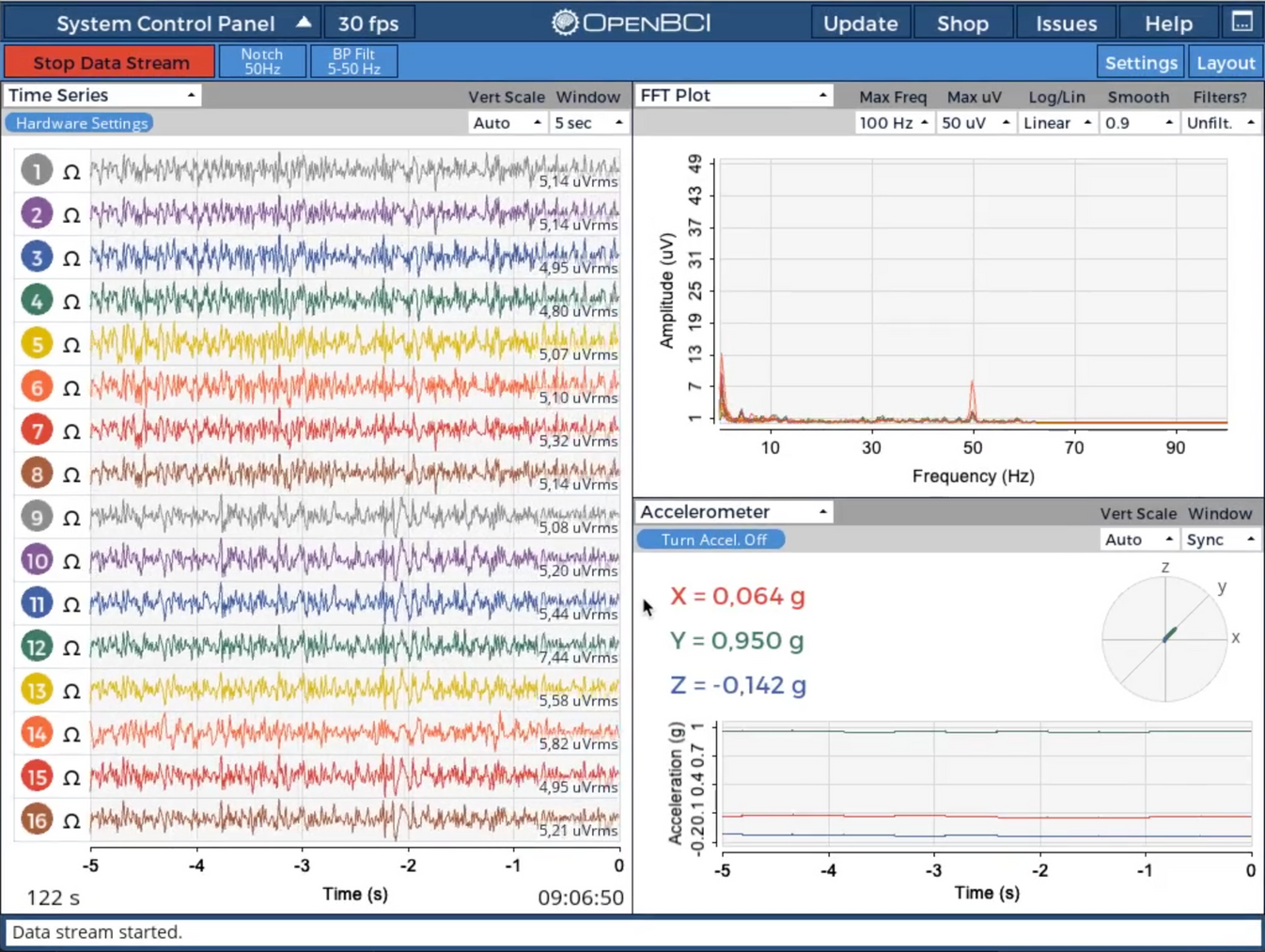Click the 'Data stream started' status bar
Image resolution: width=1265 pixels, height=952 pixels.
point(632,931)
